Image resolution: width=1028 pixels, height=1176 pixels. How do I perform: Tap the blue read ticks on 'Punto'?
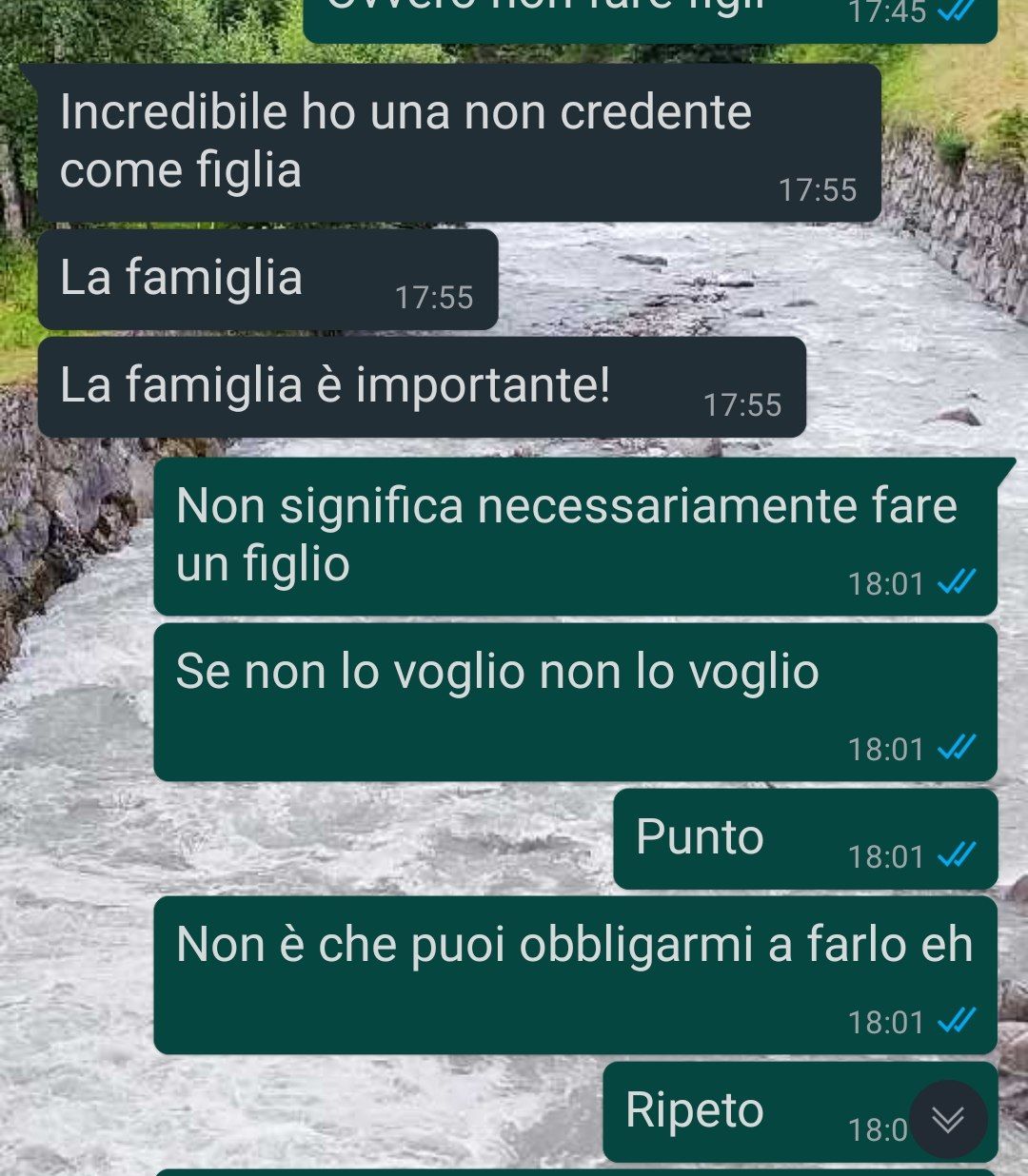point(957,856)
